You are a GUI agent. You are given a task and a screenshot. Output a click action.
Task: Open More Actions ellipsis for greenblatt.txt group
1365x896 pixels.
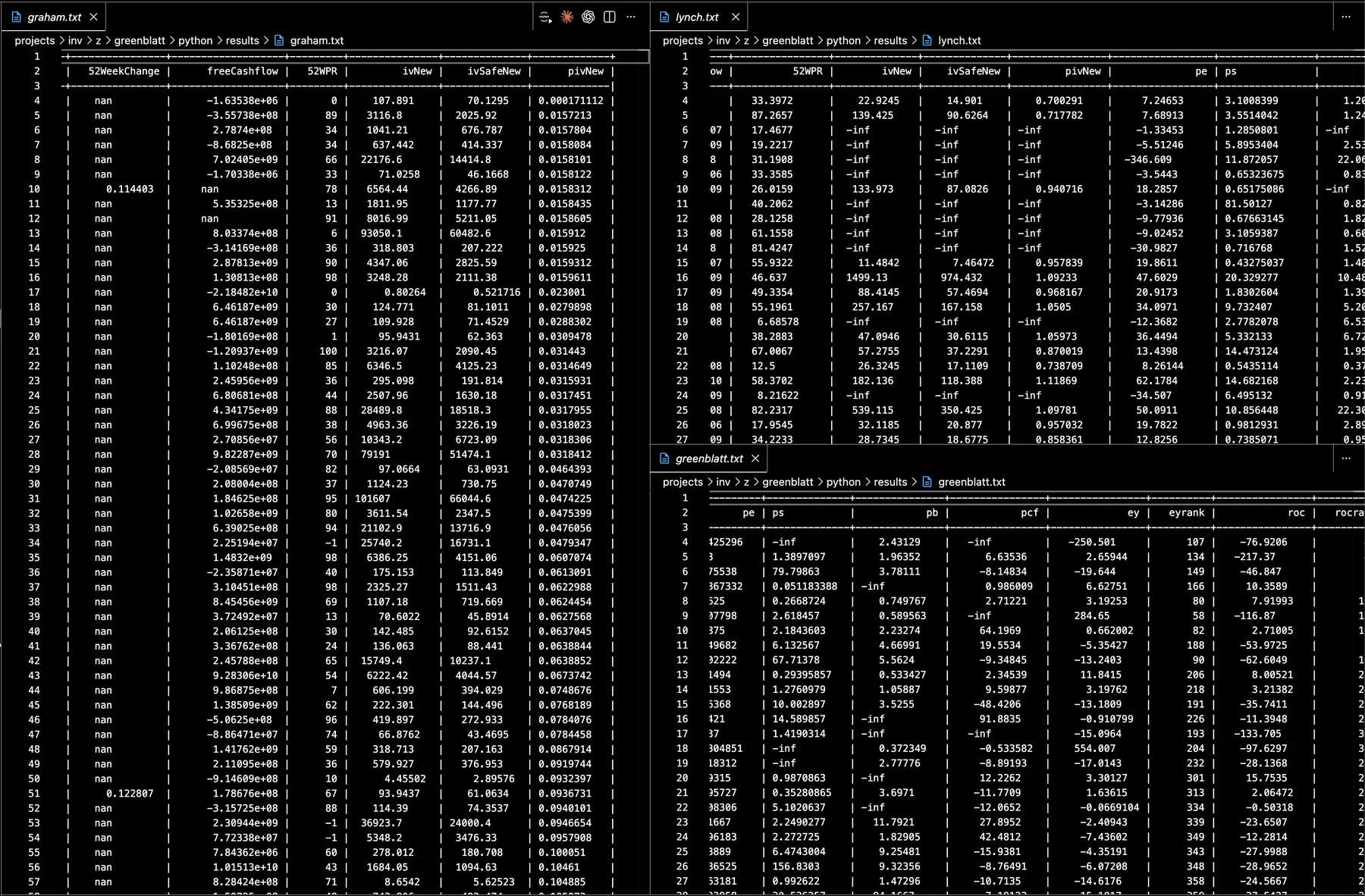point(1346,458)
